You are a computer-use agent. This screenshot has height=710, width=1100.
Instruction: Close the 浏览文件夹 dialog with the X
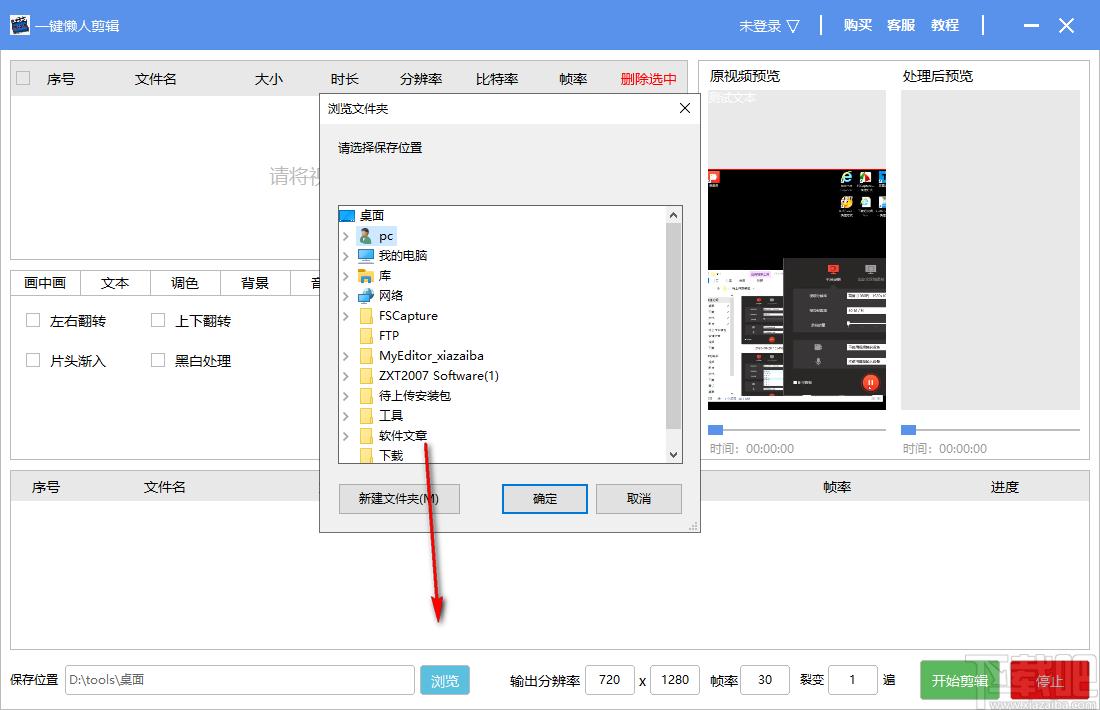tap(685, 108)
